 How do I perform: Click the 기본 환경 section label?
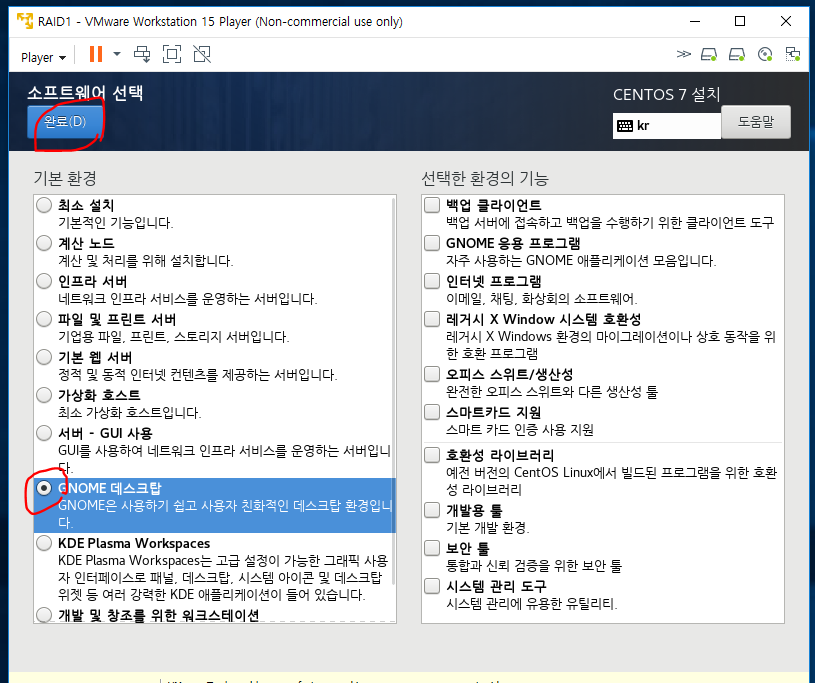[65, 178]
